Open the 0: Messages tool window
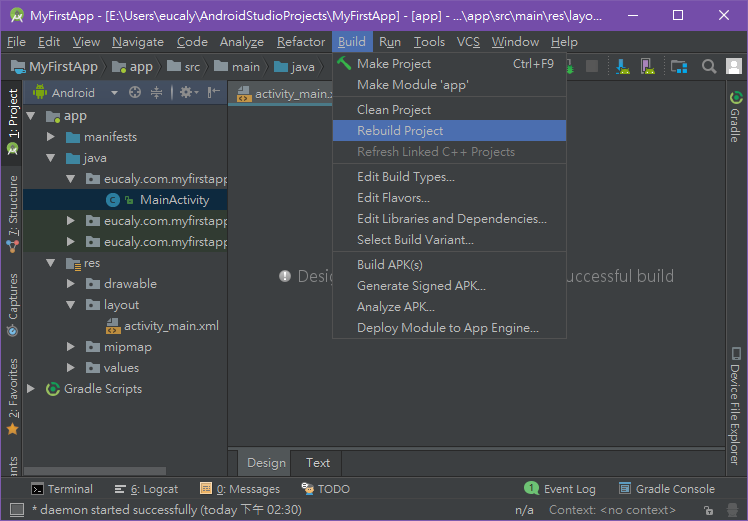This screenshot has height=521, width=748. coord(240,489)
